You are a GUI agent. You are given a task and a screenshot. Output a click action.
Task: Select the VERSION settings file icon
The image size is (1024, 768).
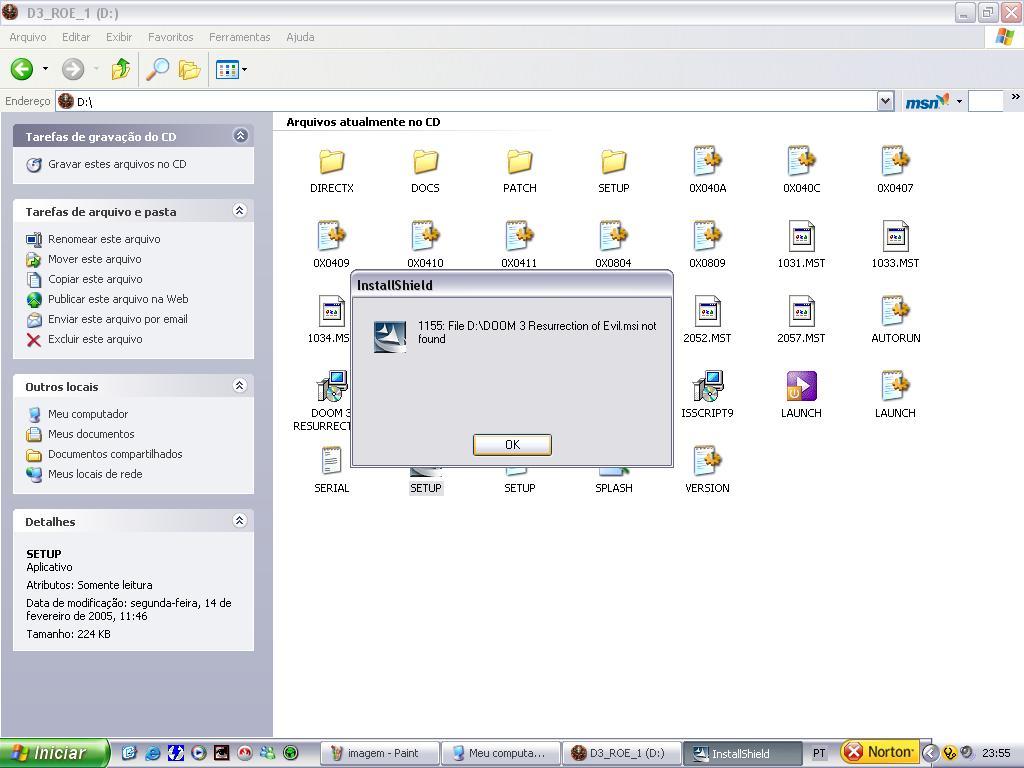click(x=707, y=461)
